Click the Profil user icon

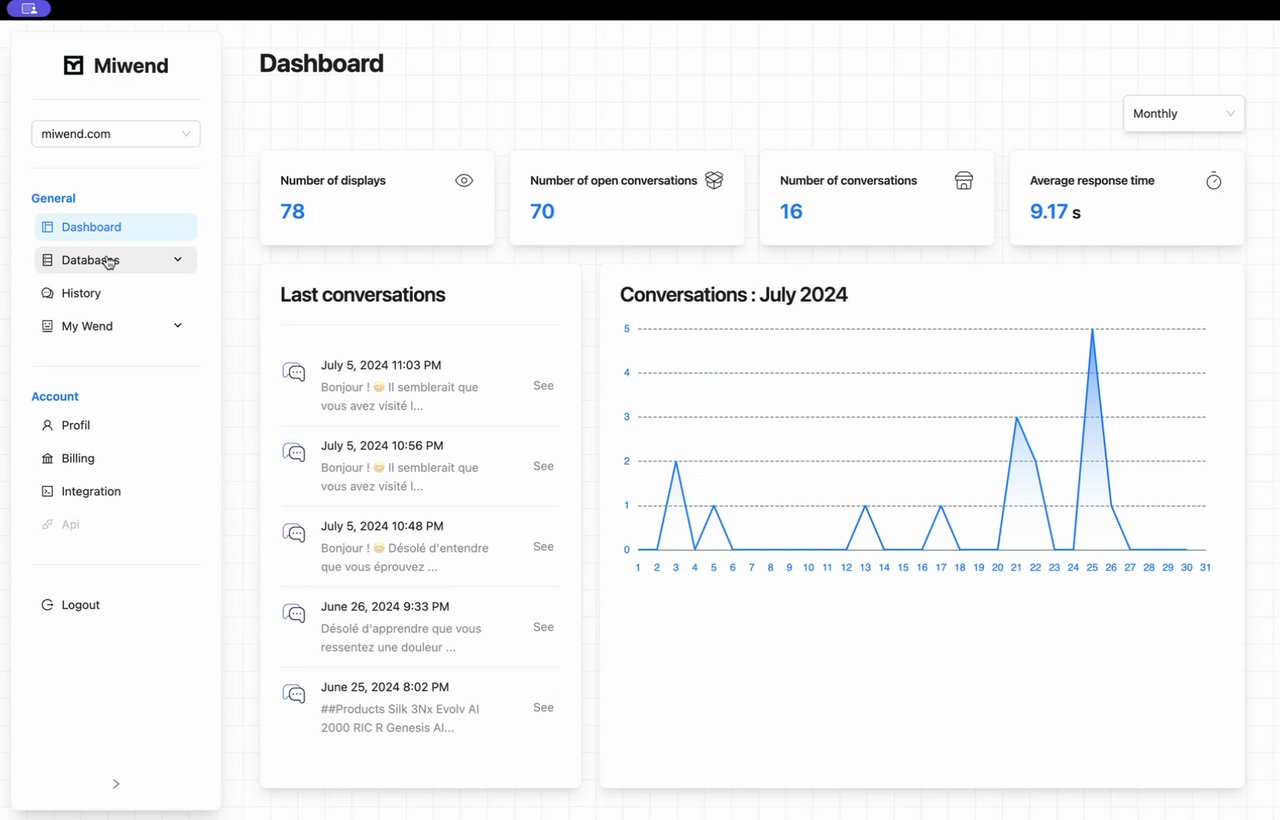tap(47, 425)
